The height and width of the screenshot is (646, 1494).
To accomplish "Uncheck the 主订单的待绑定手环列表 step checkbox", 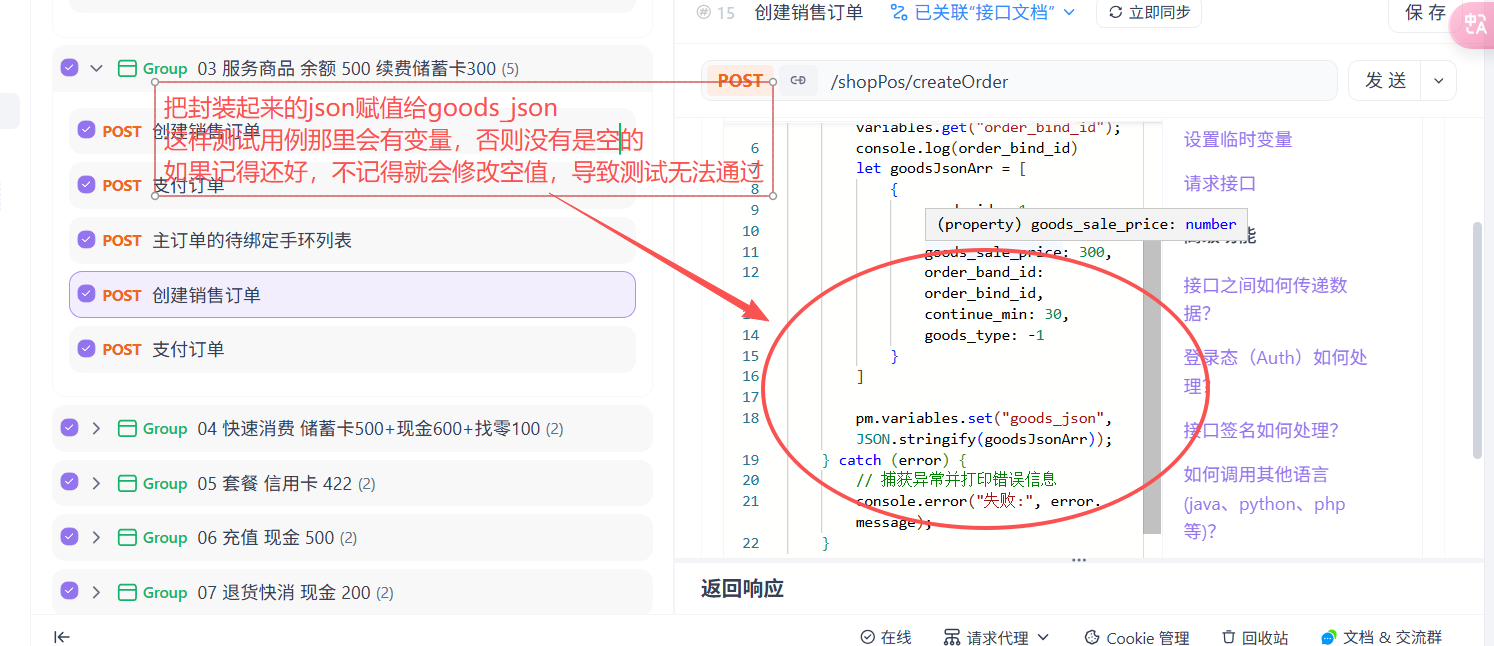I will pos(86,240).
